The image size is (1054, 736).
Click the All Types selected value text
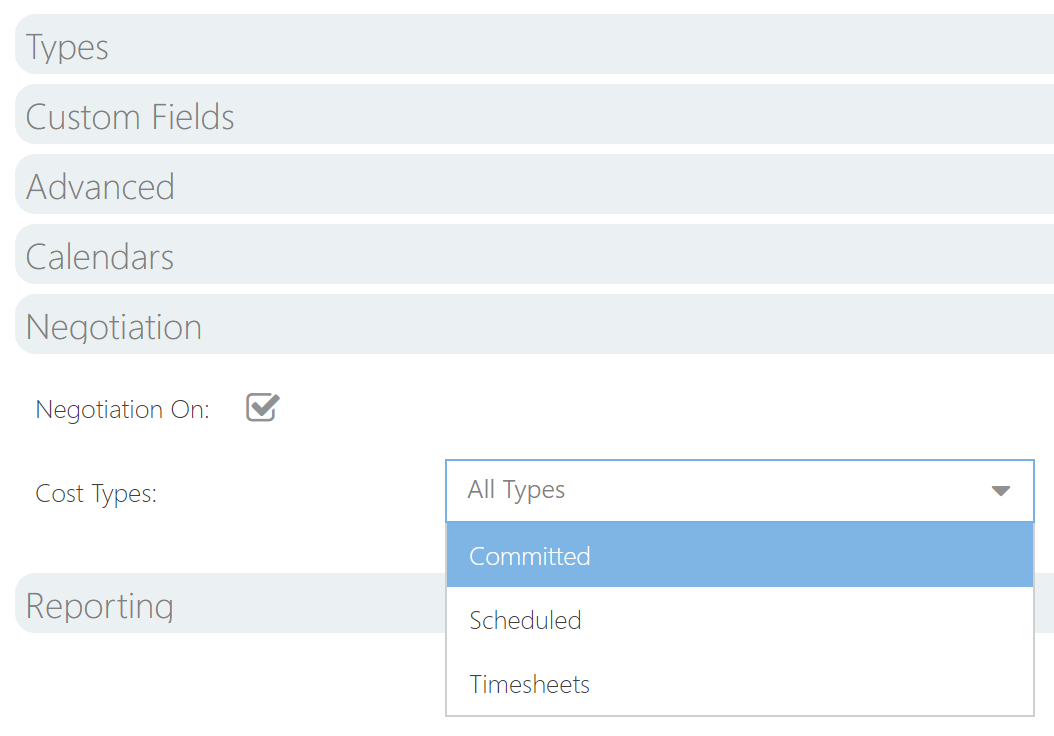pos(516,490)
